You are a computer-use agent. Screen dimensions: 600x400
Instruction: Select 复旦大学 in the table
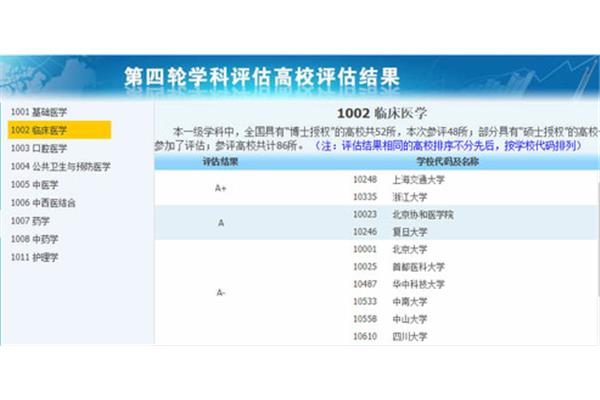tap(410, 232)
